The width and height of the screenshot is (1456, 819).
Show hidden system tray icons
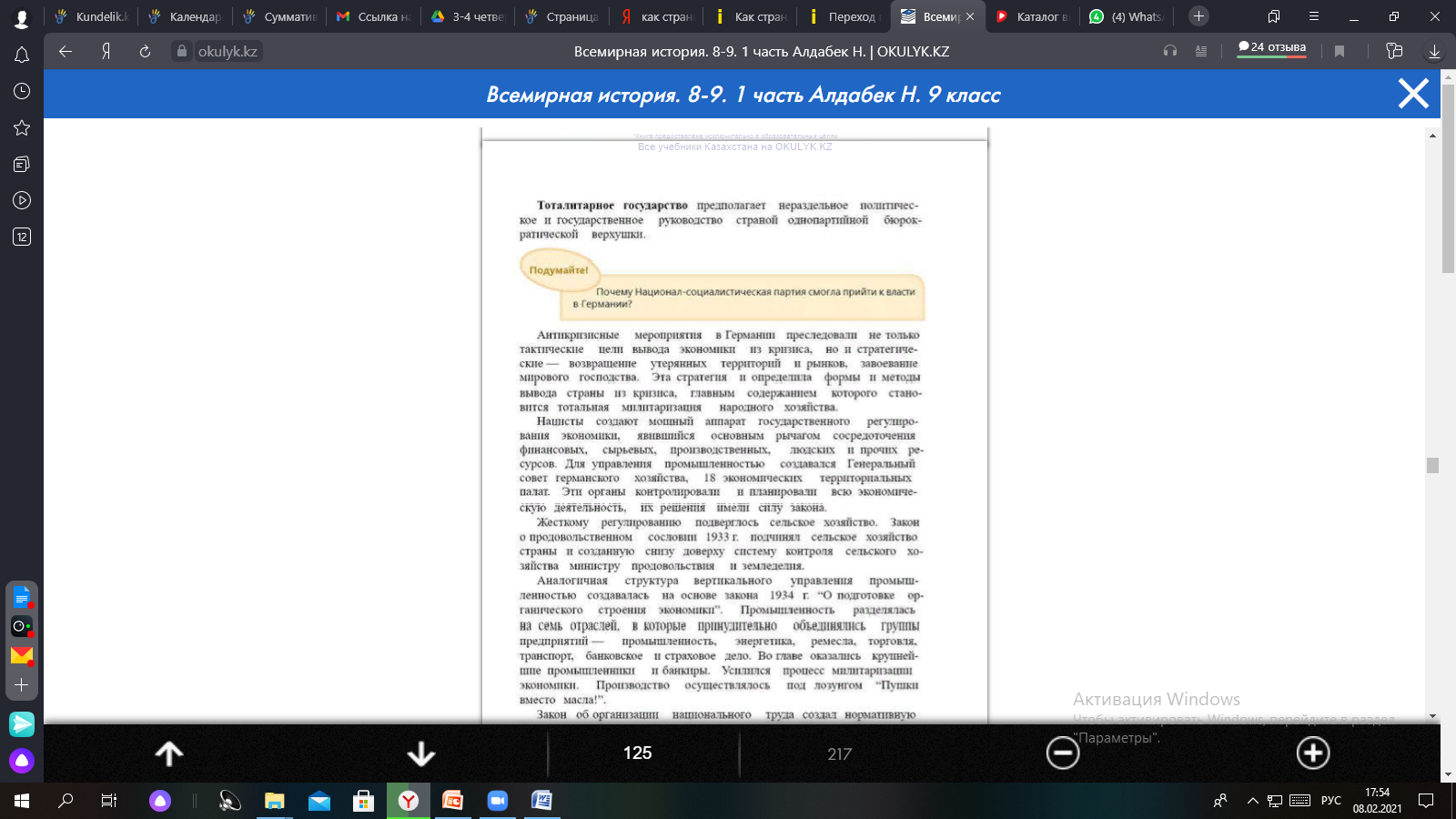point(1252,801)
